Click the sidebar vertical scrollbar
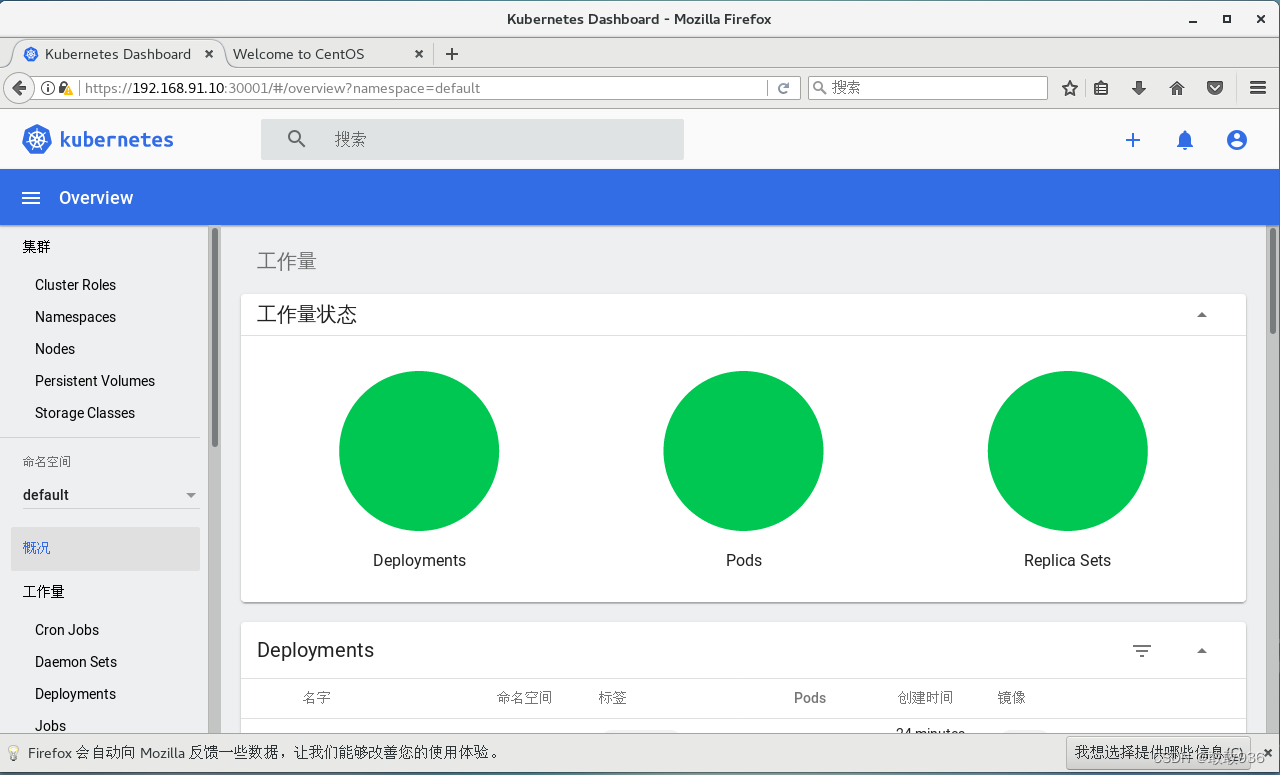Screen dimensions: 1280x775 tap(215, 337)
